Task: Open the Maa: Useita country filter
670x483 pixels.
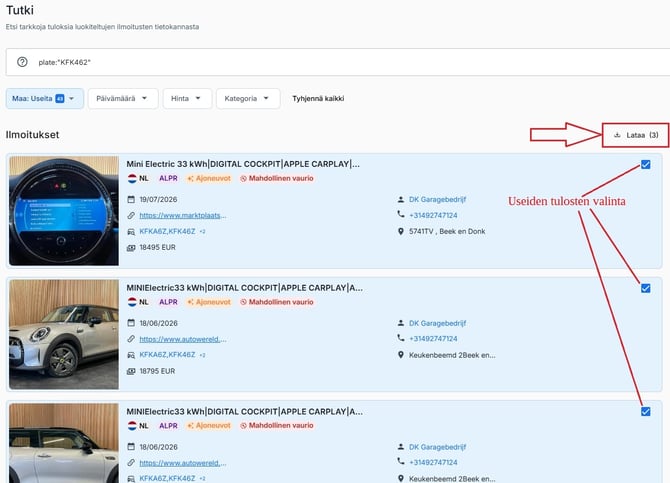Action: [44, 98]
